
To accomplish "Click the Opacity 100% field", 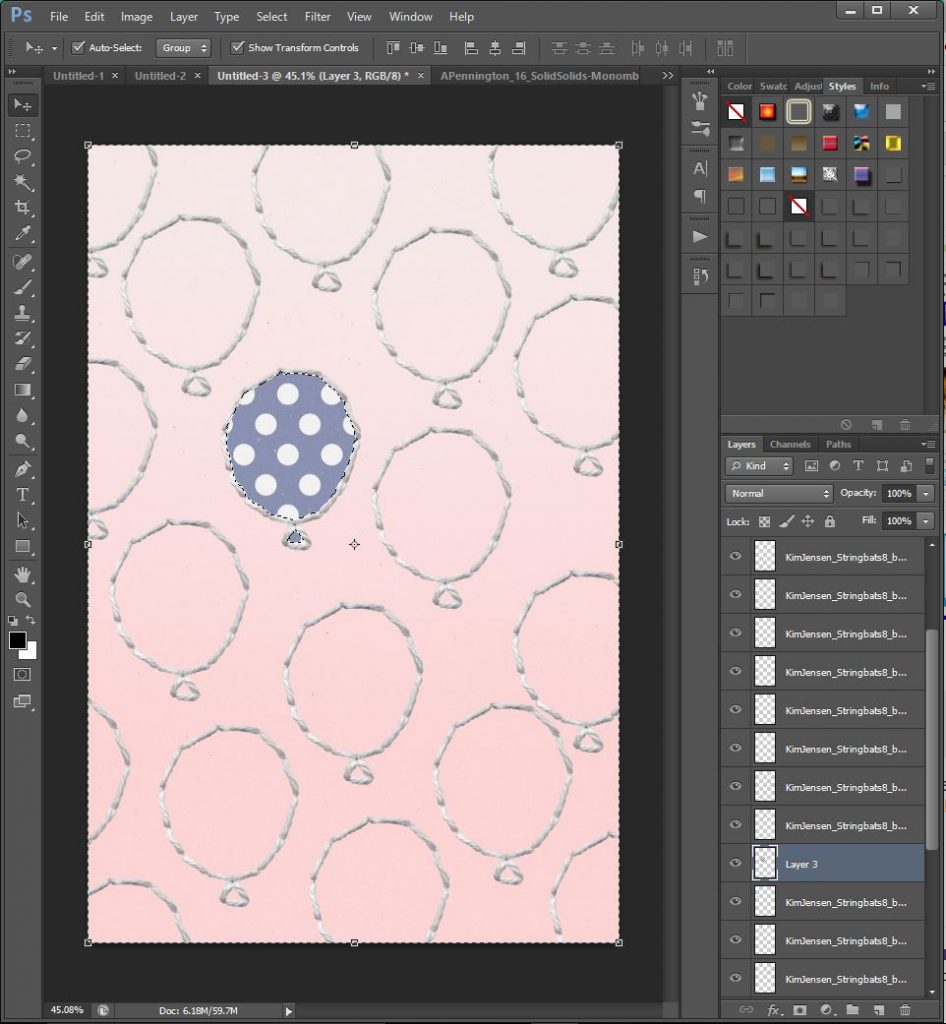I will [x=898, y=494].
